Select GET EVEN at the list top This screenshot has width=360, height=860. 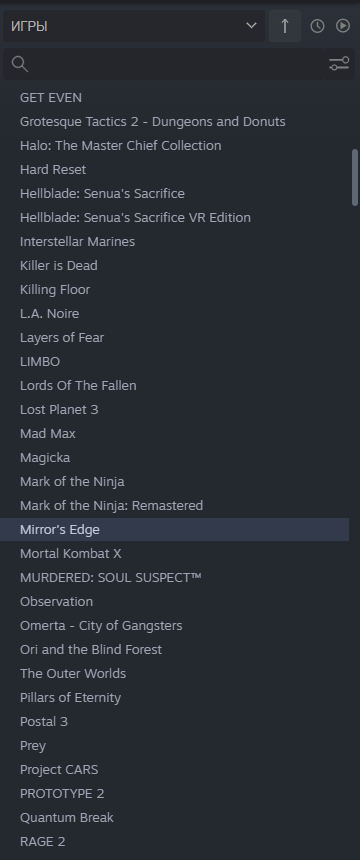pyautogui.click(x=175, y=97)
